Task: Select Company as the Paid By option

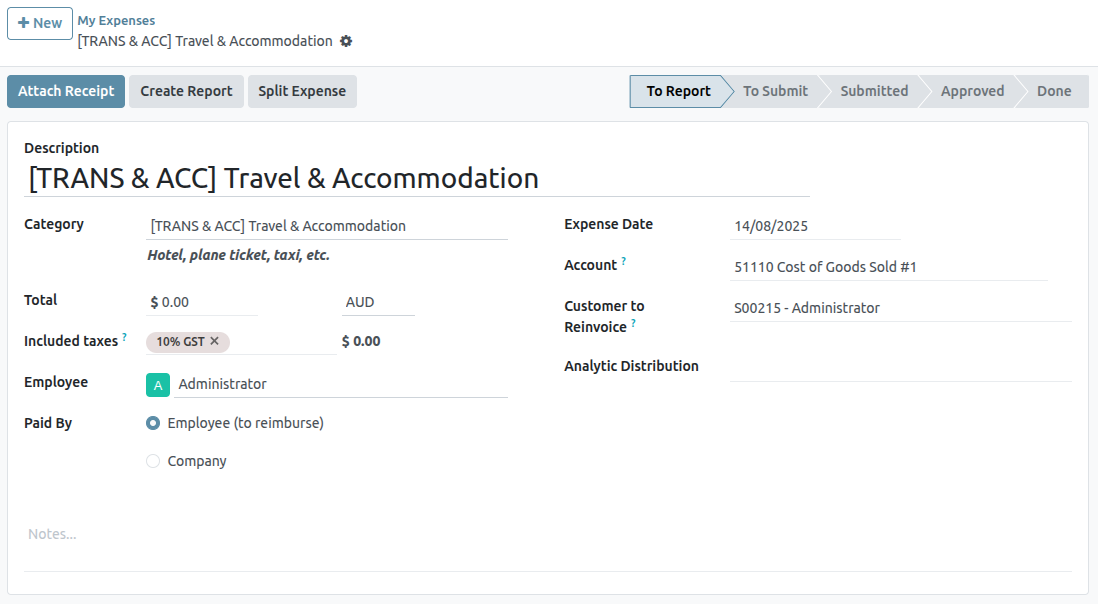Action: click(x=153, y=461)
